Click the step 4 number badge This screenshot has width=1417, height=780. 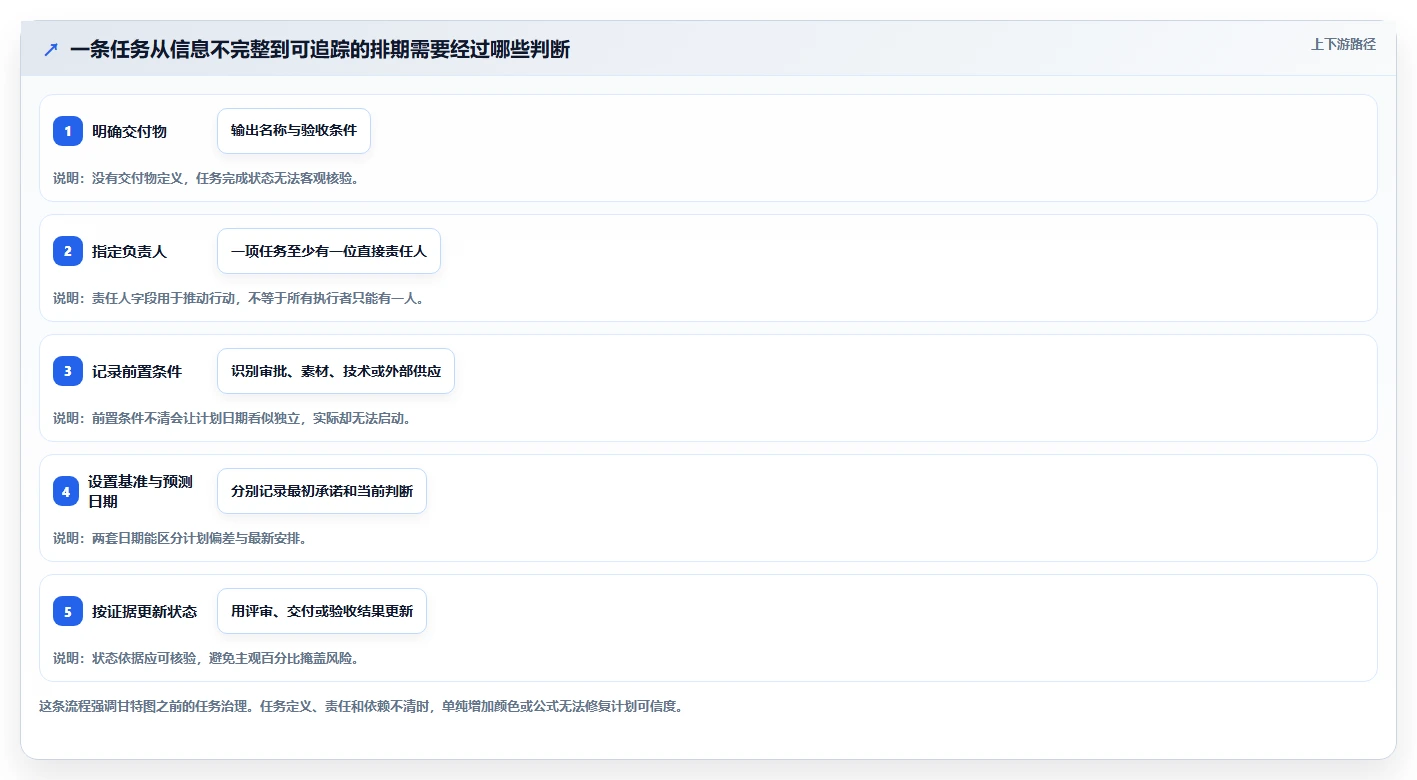coord(66,491)
